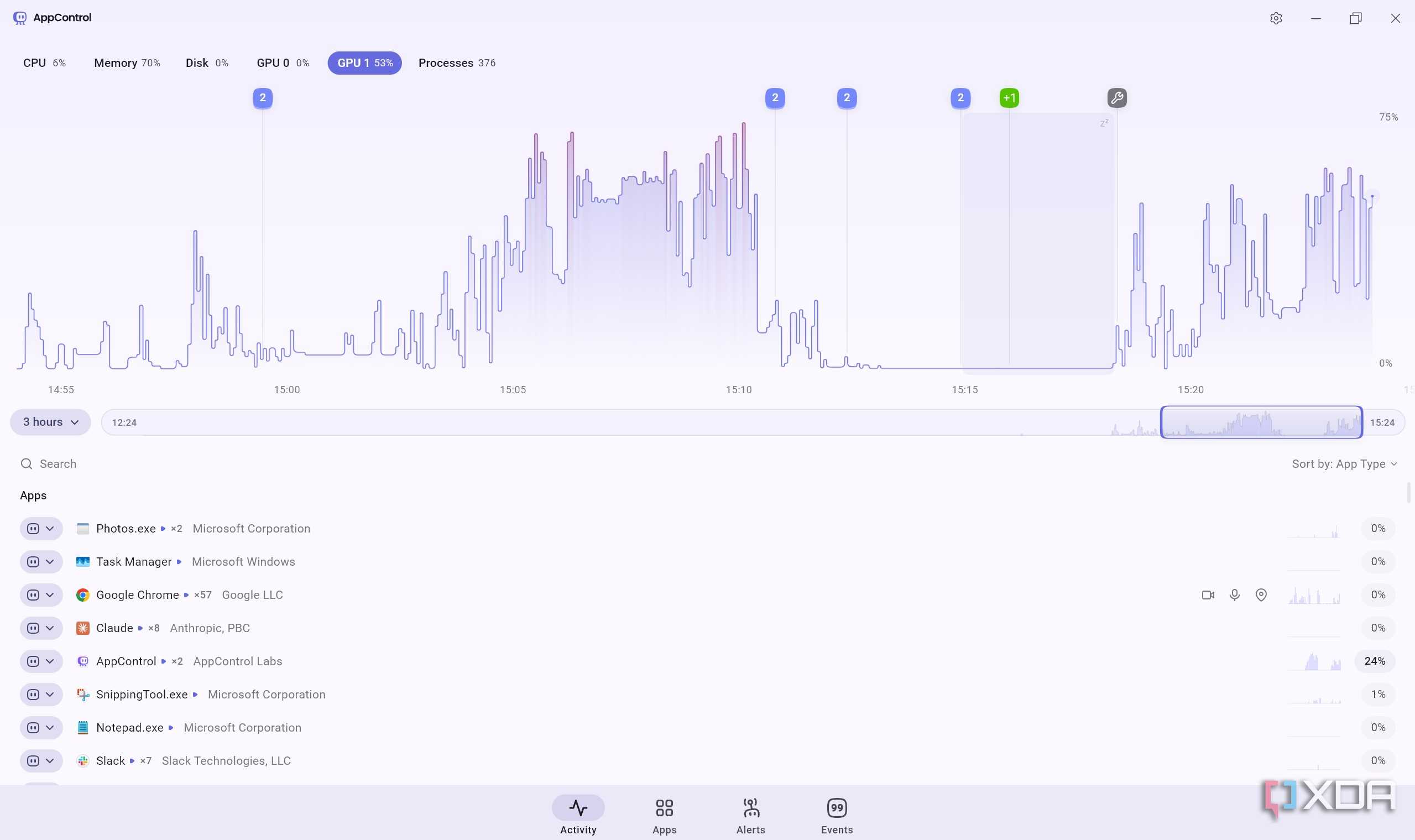This screenshot has width=1415, height=840.
Task: Click the Task Manager app icon
Action: coord(82,562)
